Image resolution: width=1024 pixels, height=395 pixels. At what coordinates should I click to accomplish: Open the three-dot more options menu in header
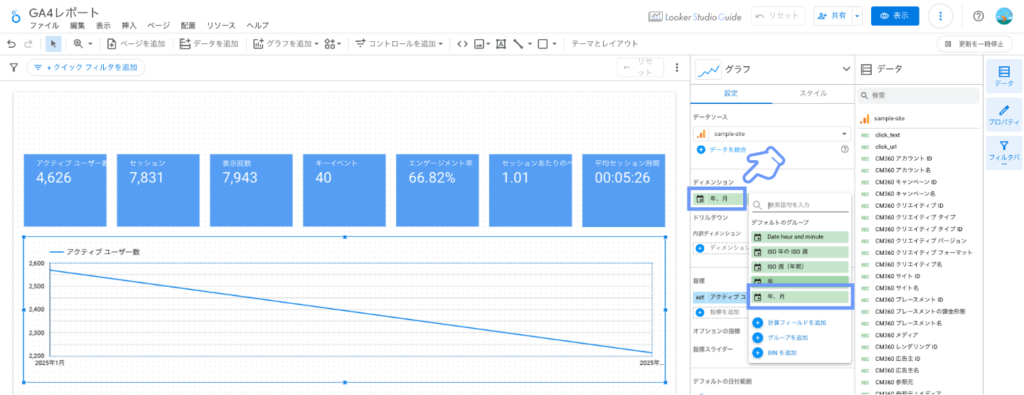[x=940, y=16]
